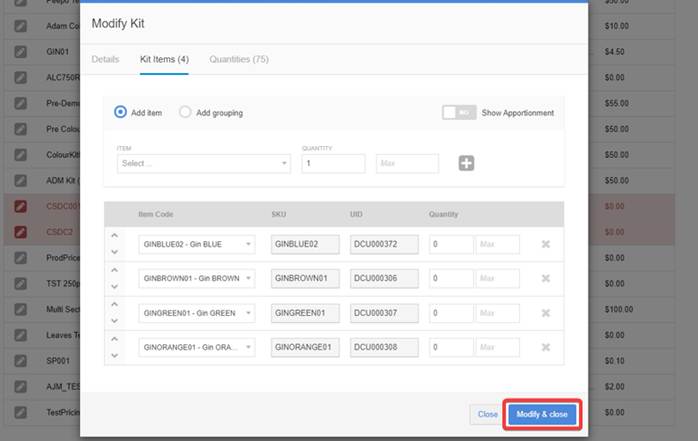
Task: Open GINGREEN01 - Gin GREEN item dropdown
Action: coord(197,313)
